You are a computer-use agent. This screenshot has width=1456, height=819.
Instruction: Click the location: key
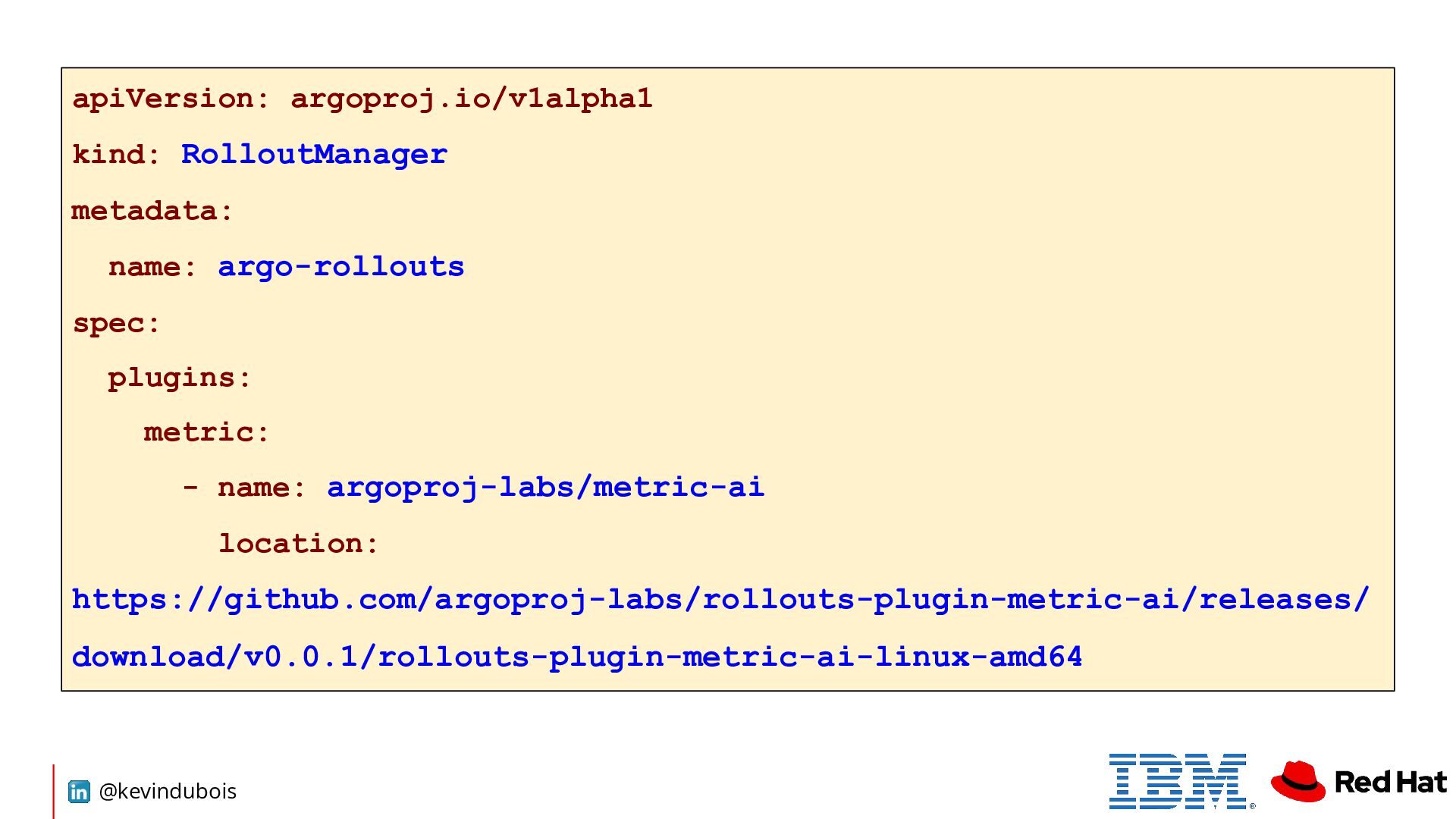point(299,544)
